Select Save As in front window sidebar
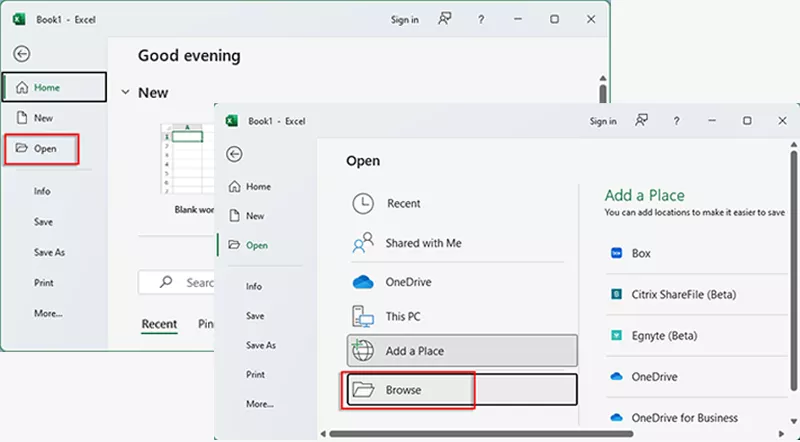Screen dimensions: 800x442 coord(260,345)
